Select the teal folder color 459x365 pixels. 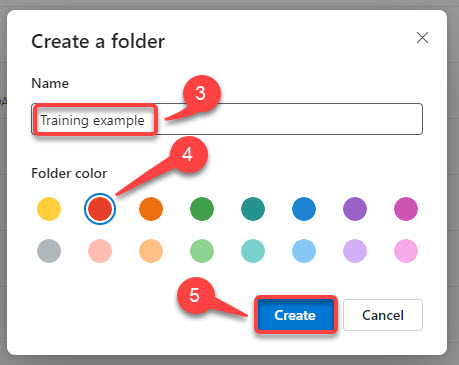253,209
